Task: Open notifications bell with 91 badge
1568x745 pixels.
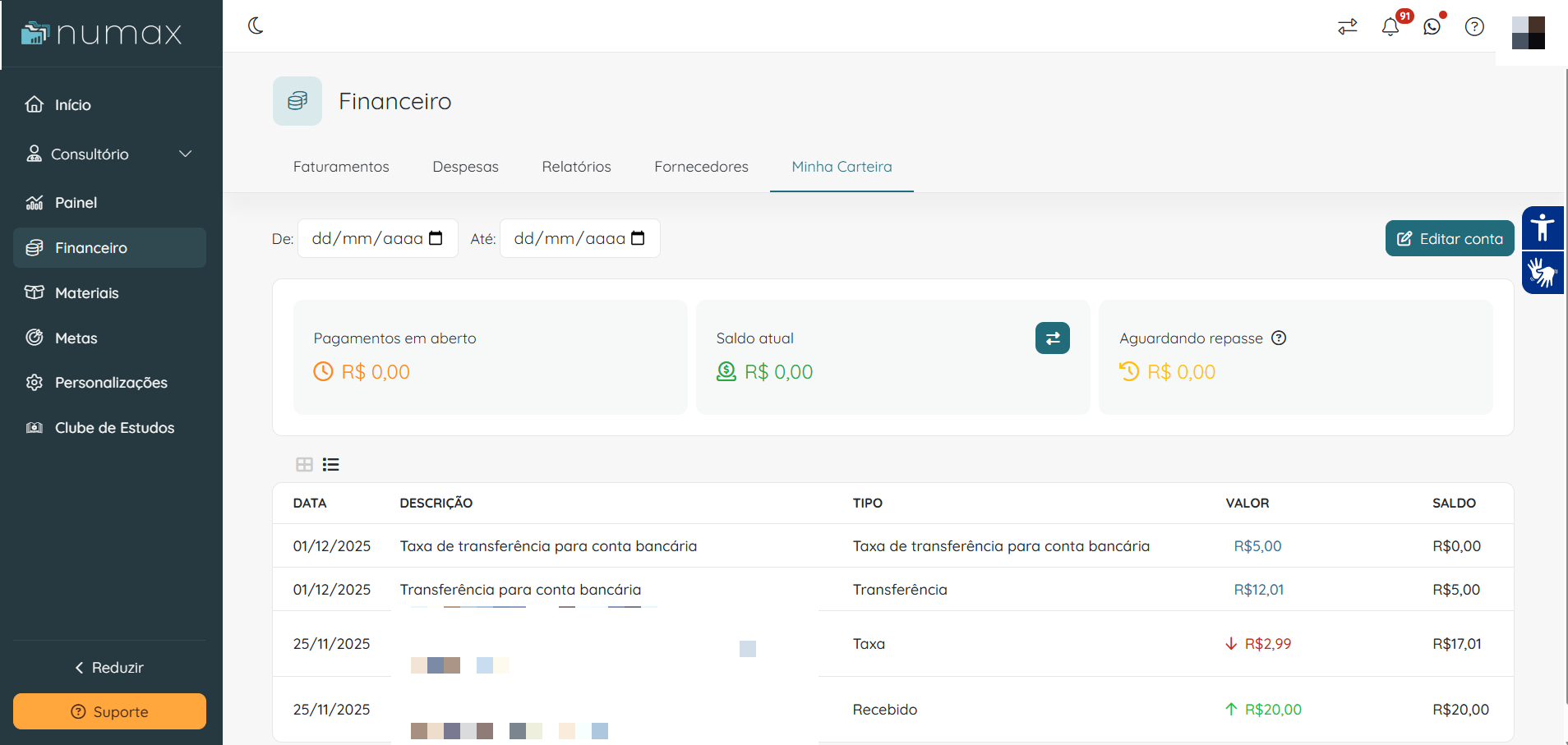Action: tap(1390, 27)
